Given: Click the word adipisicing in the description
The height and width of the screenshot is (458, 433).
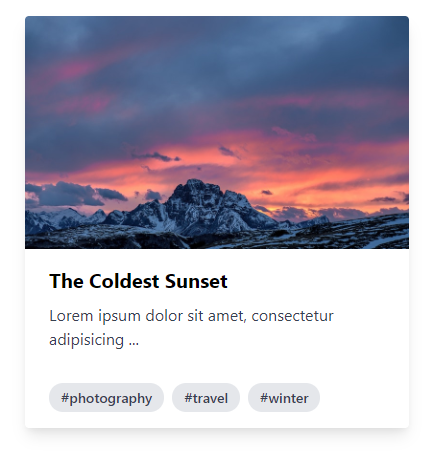Looking at the screenshot, I should [87, 340].
